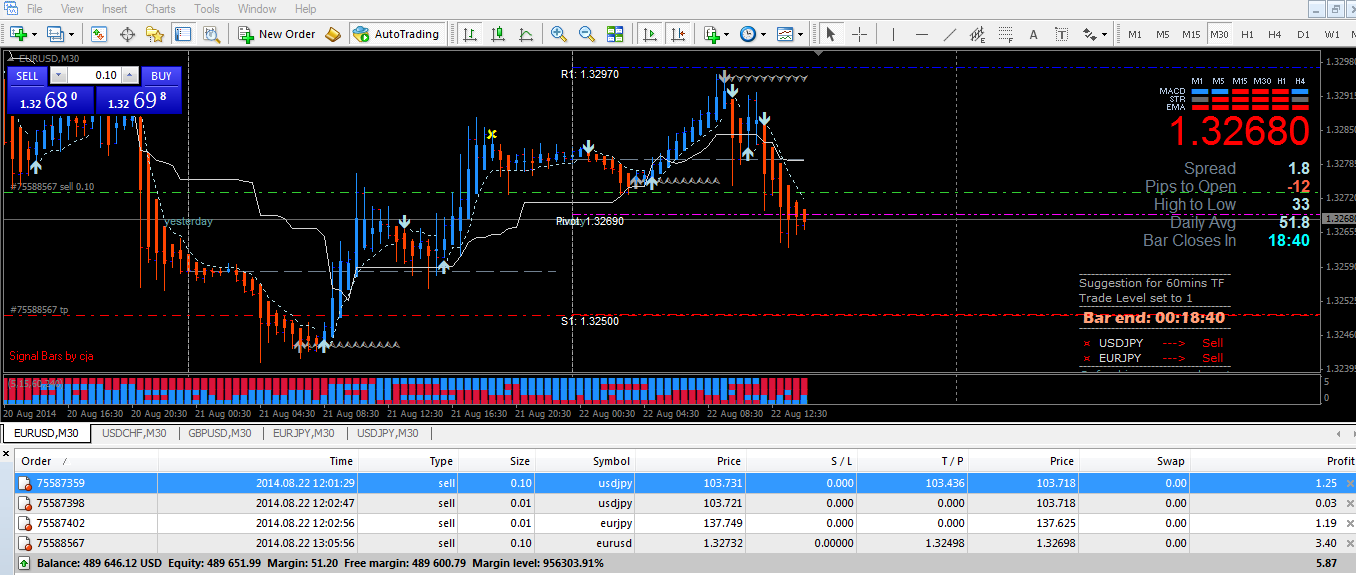The width and height of the screenshot is (1356, 575).
Task: Open the Charts menu
Action: tap(161, 9)
